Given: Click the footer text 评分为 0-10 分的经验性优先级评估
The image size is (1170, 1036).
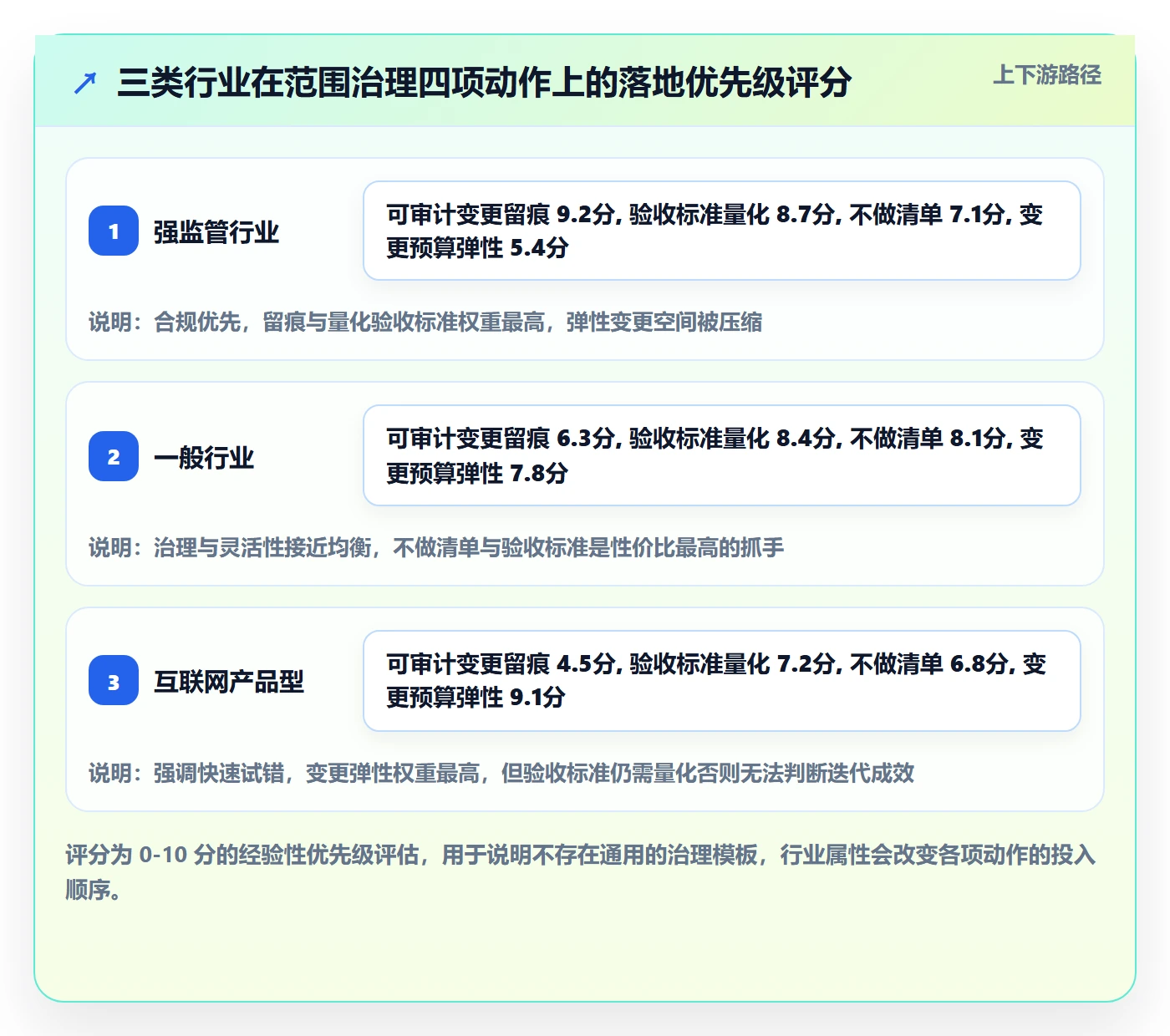Looking at the screenshot, I should tap(581, 872).
